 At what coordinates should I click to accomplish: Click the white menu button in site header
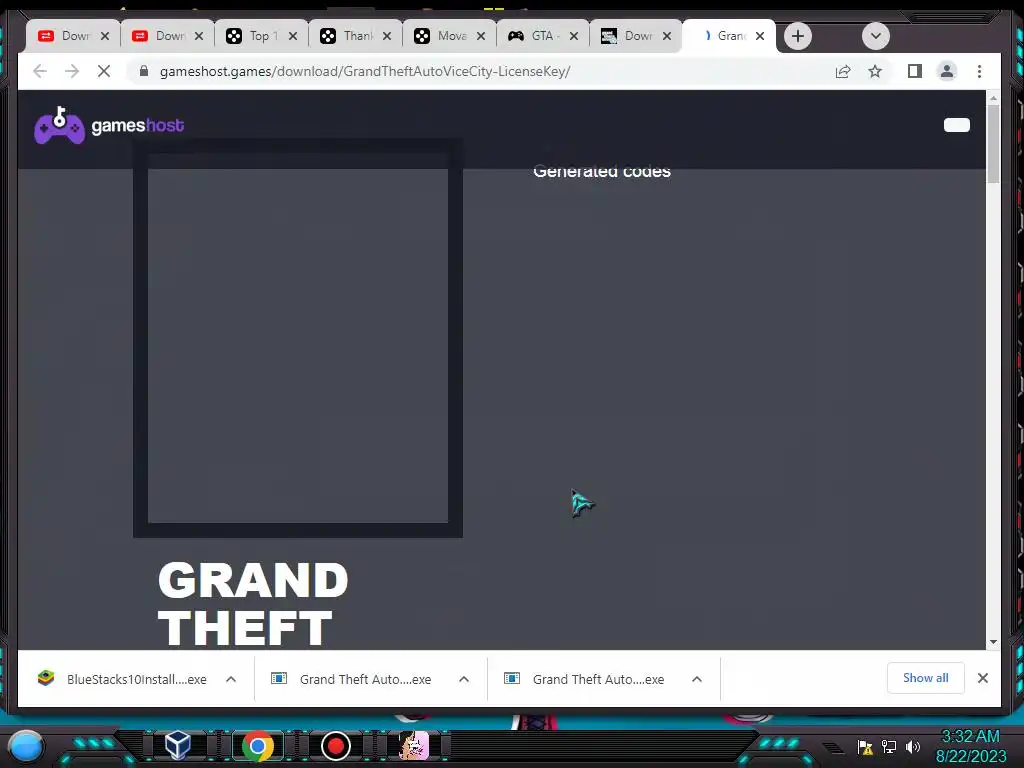tap(957, 125)
